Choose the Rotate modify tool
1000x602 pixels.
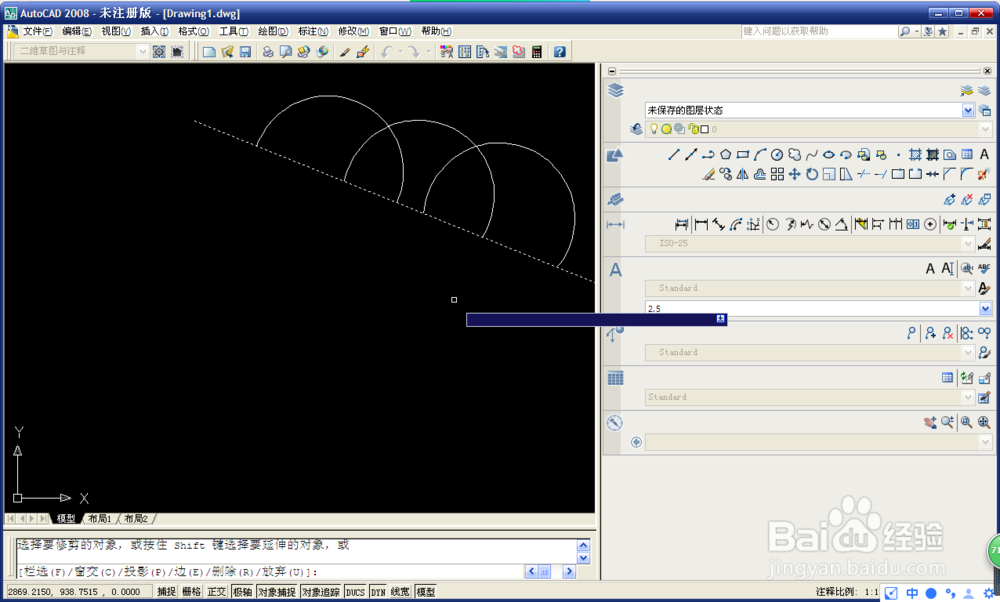tap(811, 174)
